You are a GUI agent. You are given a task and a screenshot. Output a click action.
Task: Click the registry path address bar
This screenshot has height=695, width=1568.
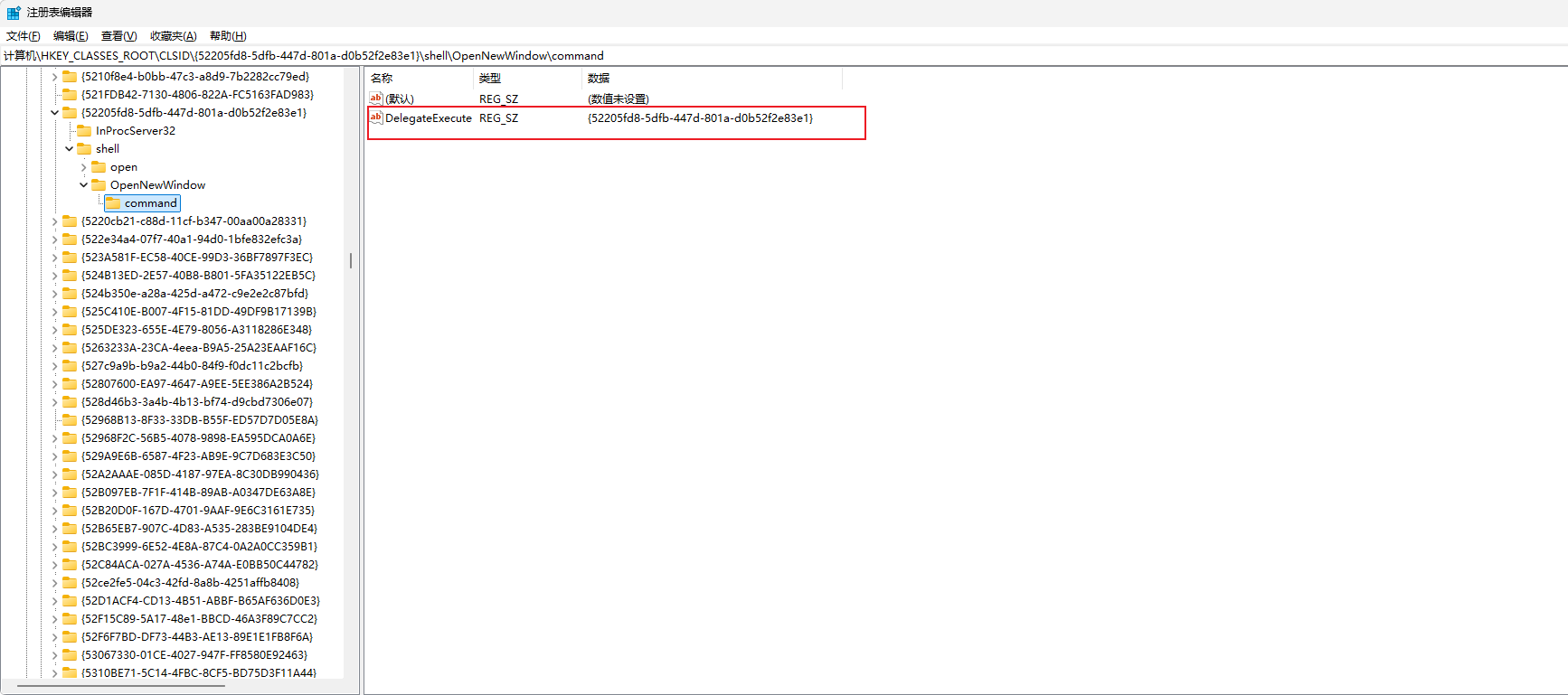click(x=784, y=55)
